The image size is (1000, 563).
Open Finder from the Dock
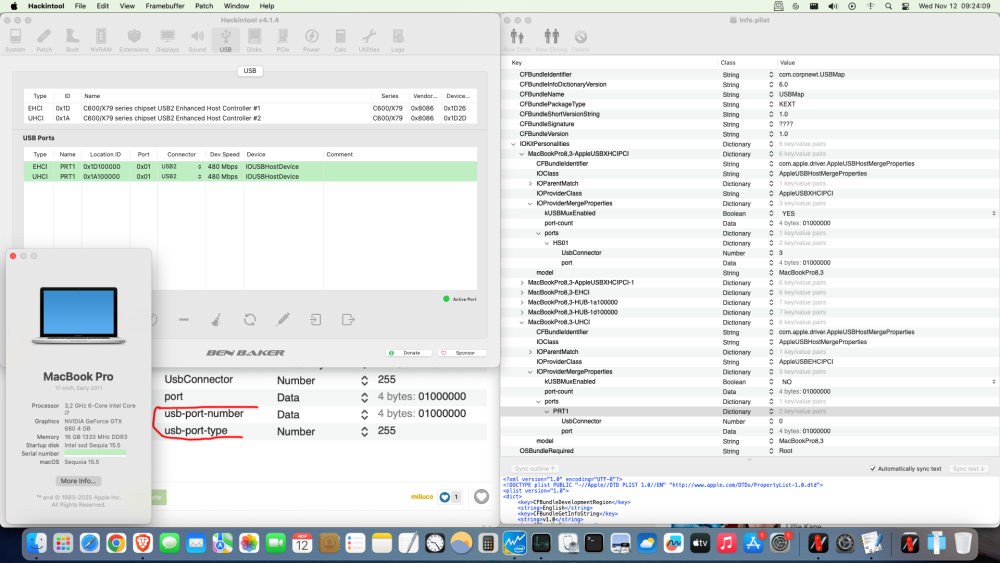click(x=36, y=543)
